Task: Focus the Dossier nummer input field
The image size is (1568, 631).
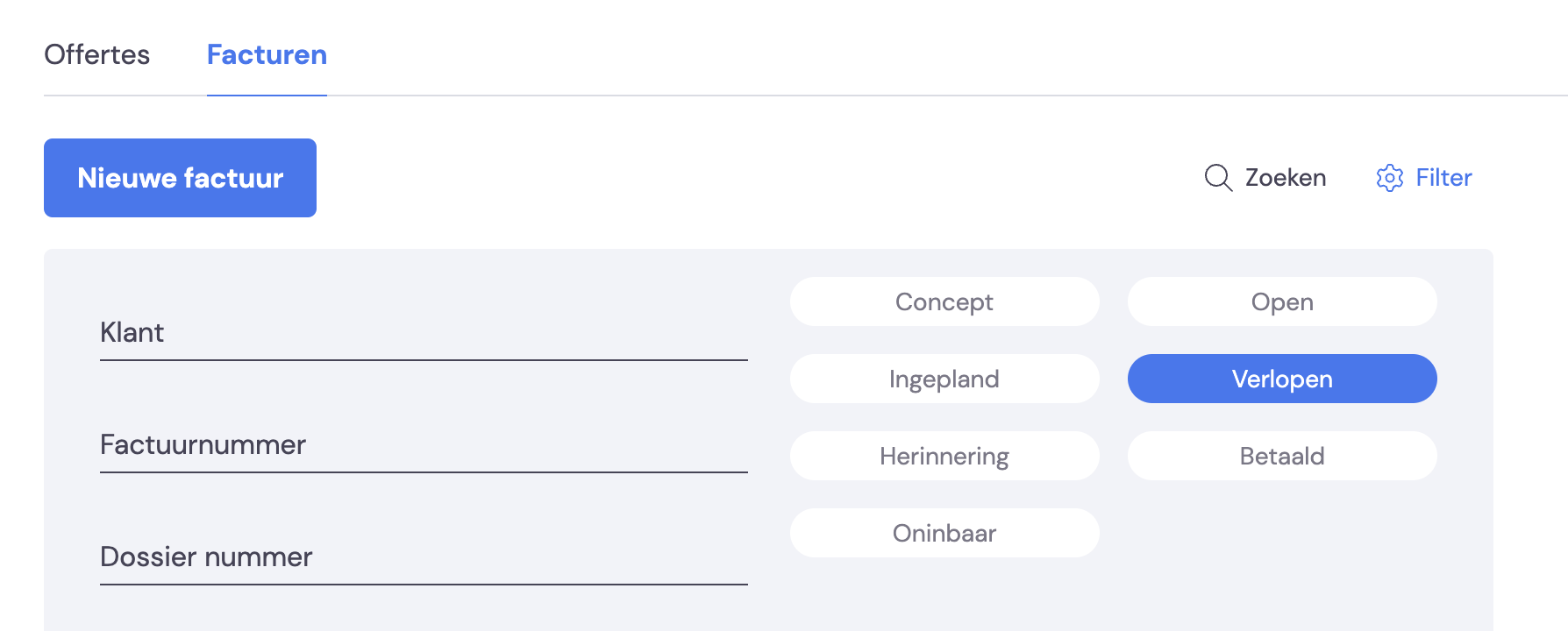Action: [424, 557]
